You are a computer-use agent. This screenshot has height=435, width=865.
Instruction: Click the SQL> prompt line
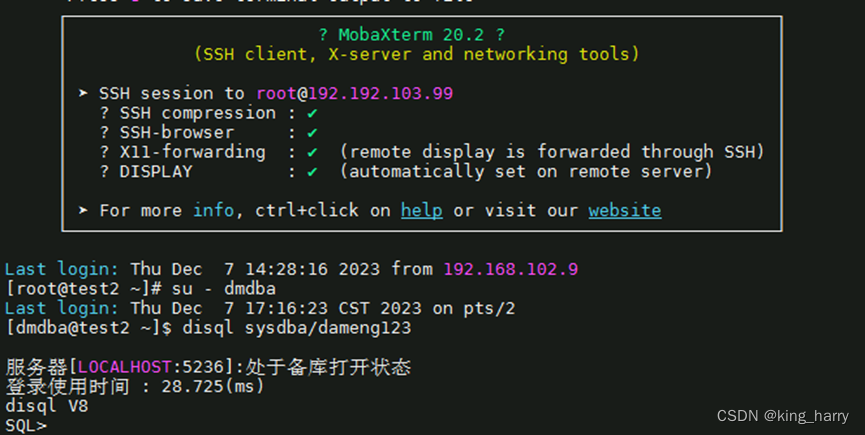click(26, 426)
